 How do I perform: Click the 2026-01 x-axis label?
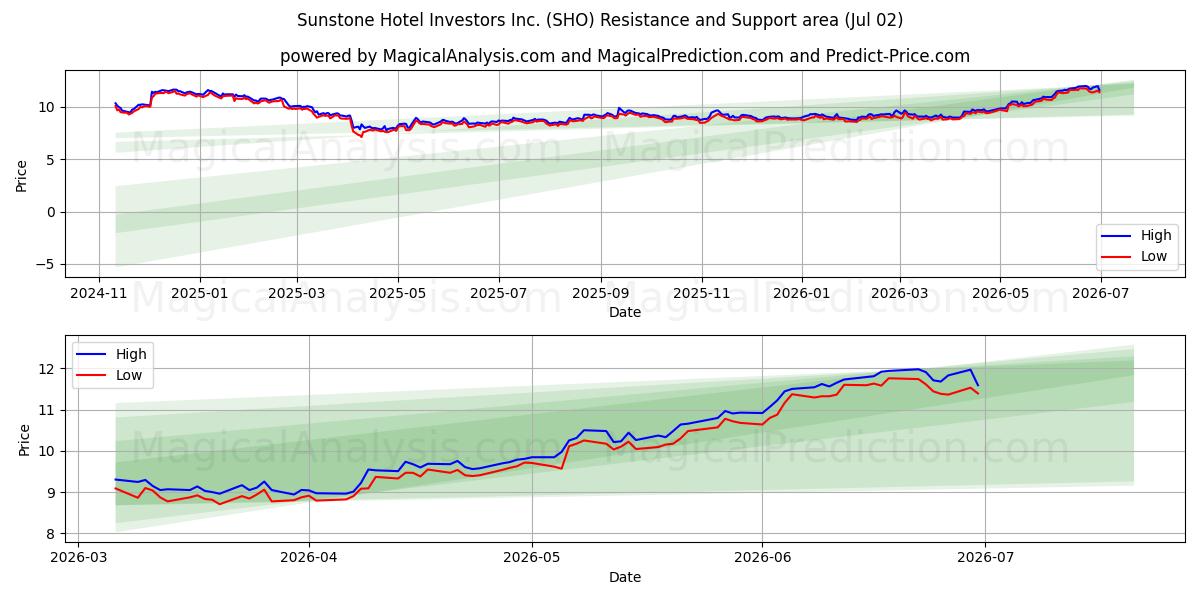click(802, 293)
